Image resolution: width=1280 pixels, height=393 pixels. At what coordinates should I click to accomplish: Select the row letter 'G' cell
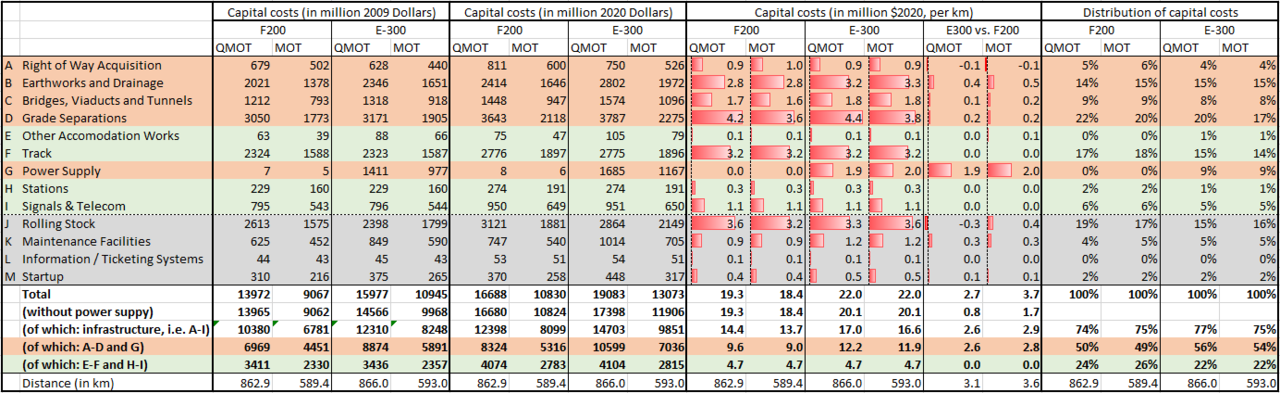tap(10, 171)
